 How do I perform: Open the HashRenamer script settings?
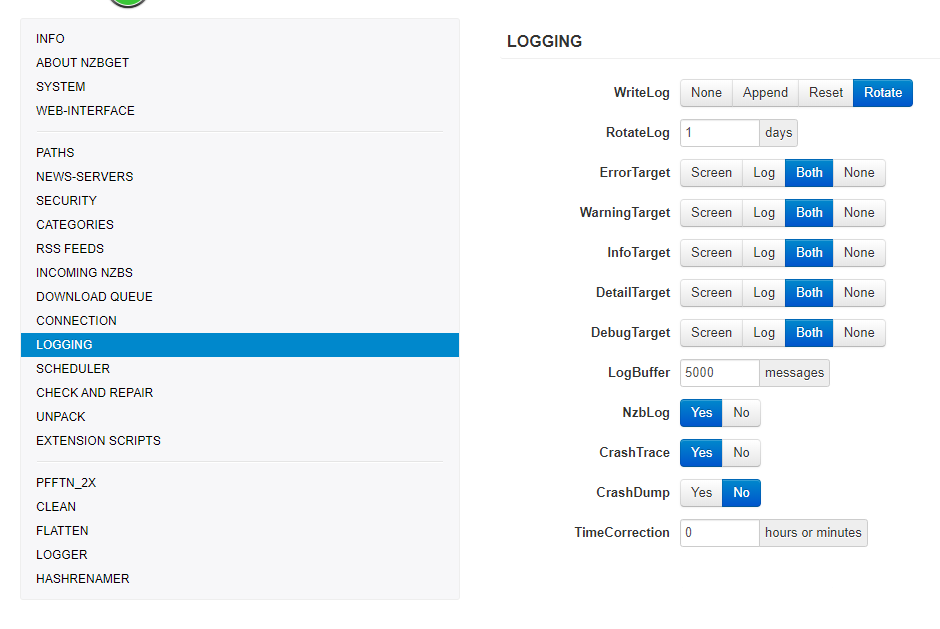[x=82, y=579]
